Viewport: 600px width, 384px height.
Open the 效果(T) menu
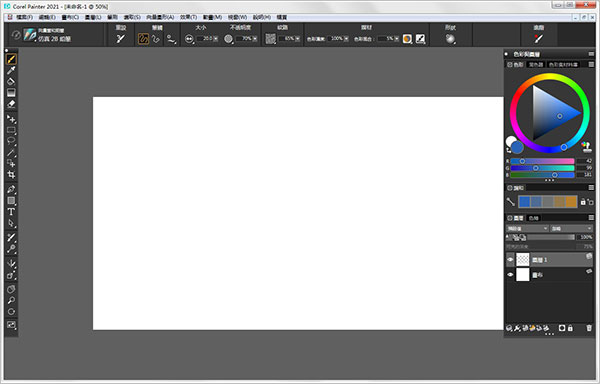click(x=188, y=17)
